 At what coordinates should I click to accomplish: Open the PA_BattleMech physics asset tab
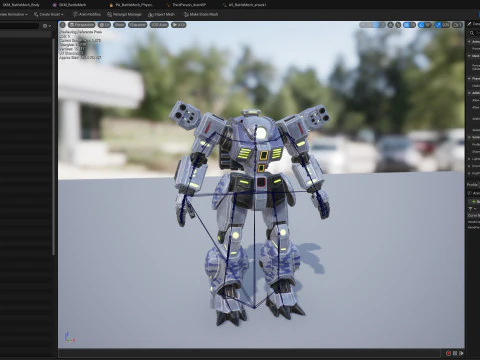(131, 5)
